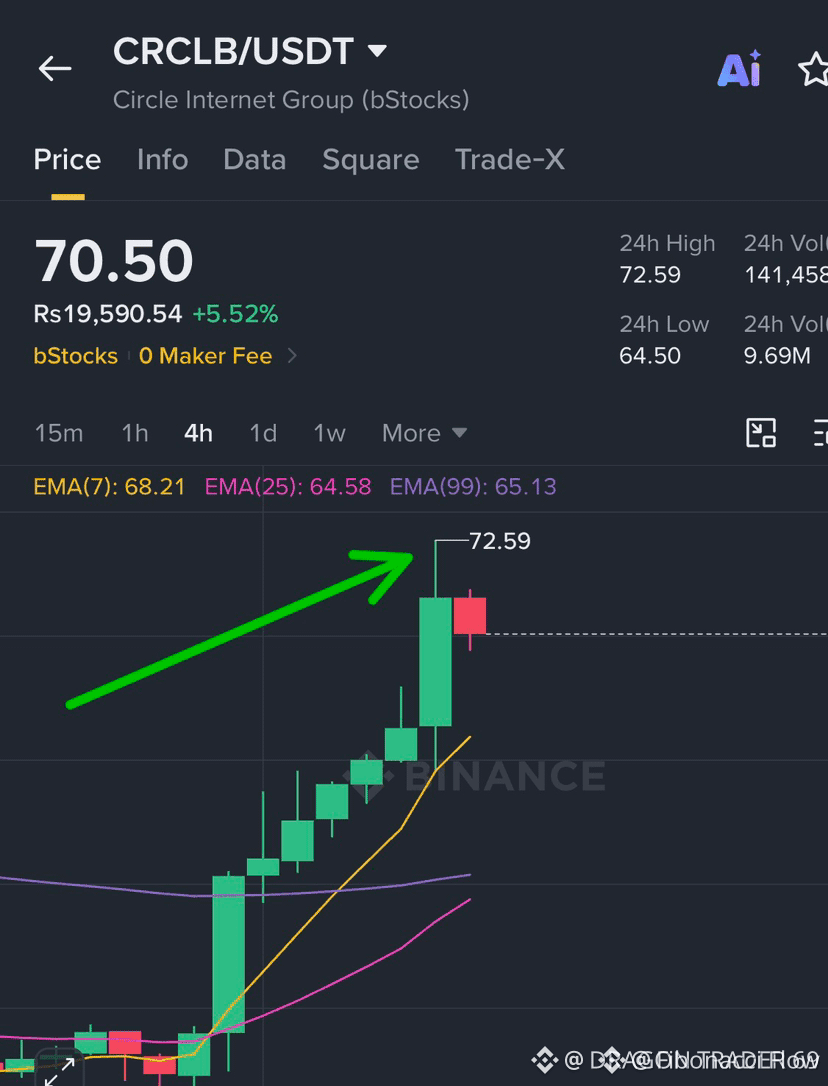Select the 15m timeframe

(59, 434)
